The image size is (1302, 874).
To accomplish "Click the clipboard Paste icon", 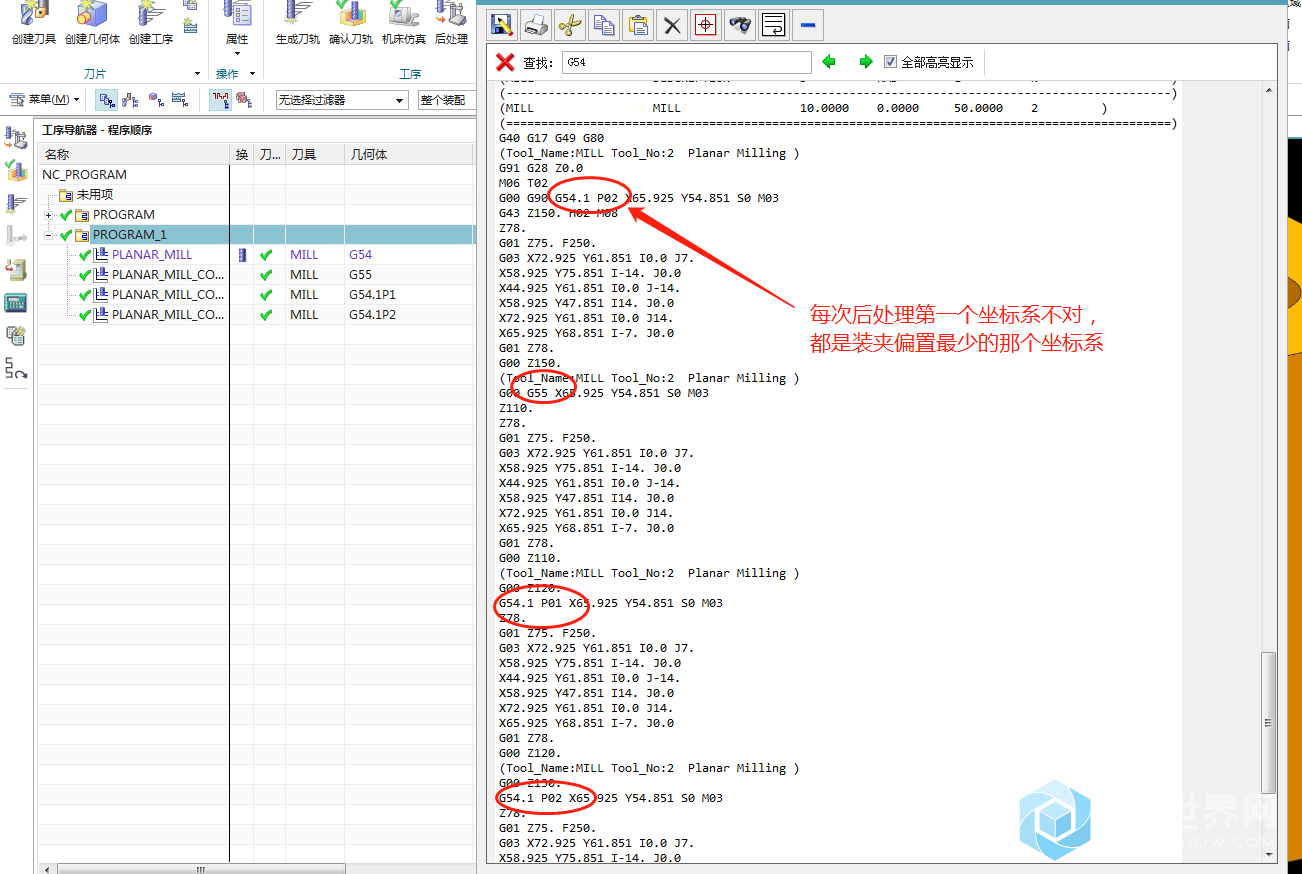I will [x=637, y=25].
